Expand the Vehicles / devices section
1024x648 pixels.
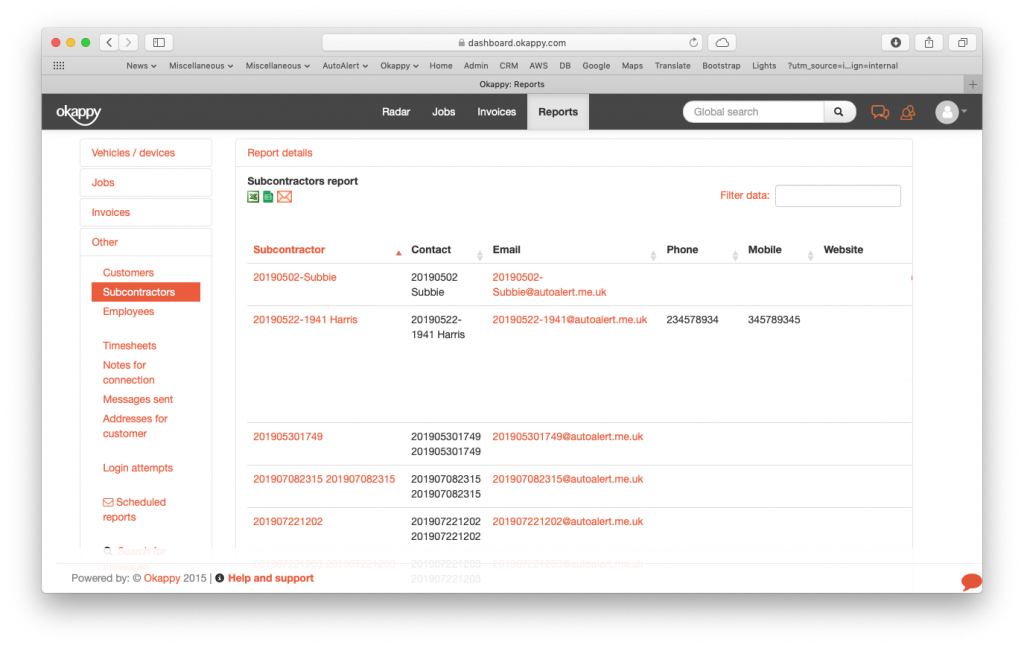[146, 153]
